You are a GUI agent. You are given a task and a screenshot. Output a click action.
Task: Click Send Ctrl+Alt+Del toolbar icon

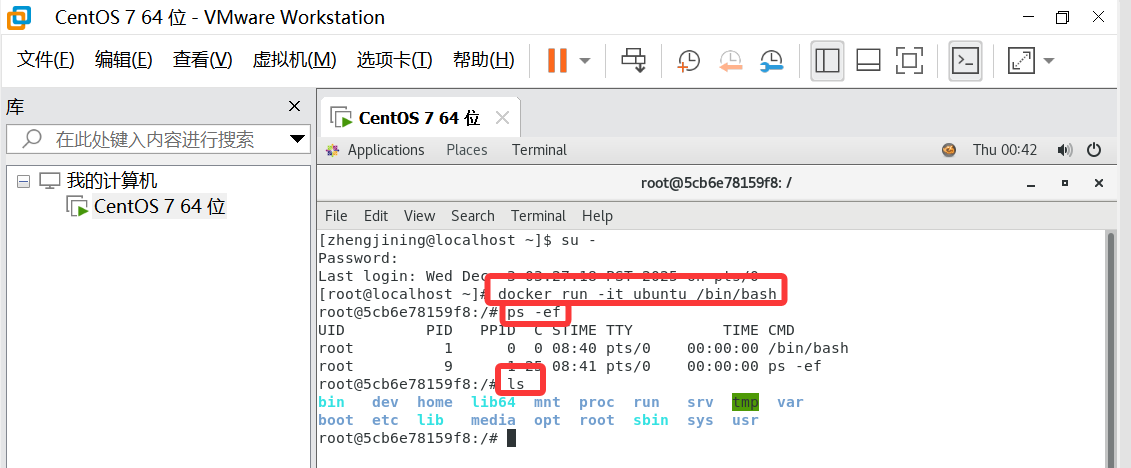[x=634, y=60]
